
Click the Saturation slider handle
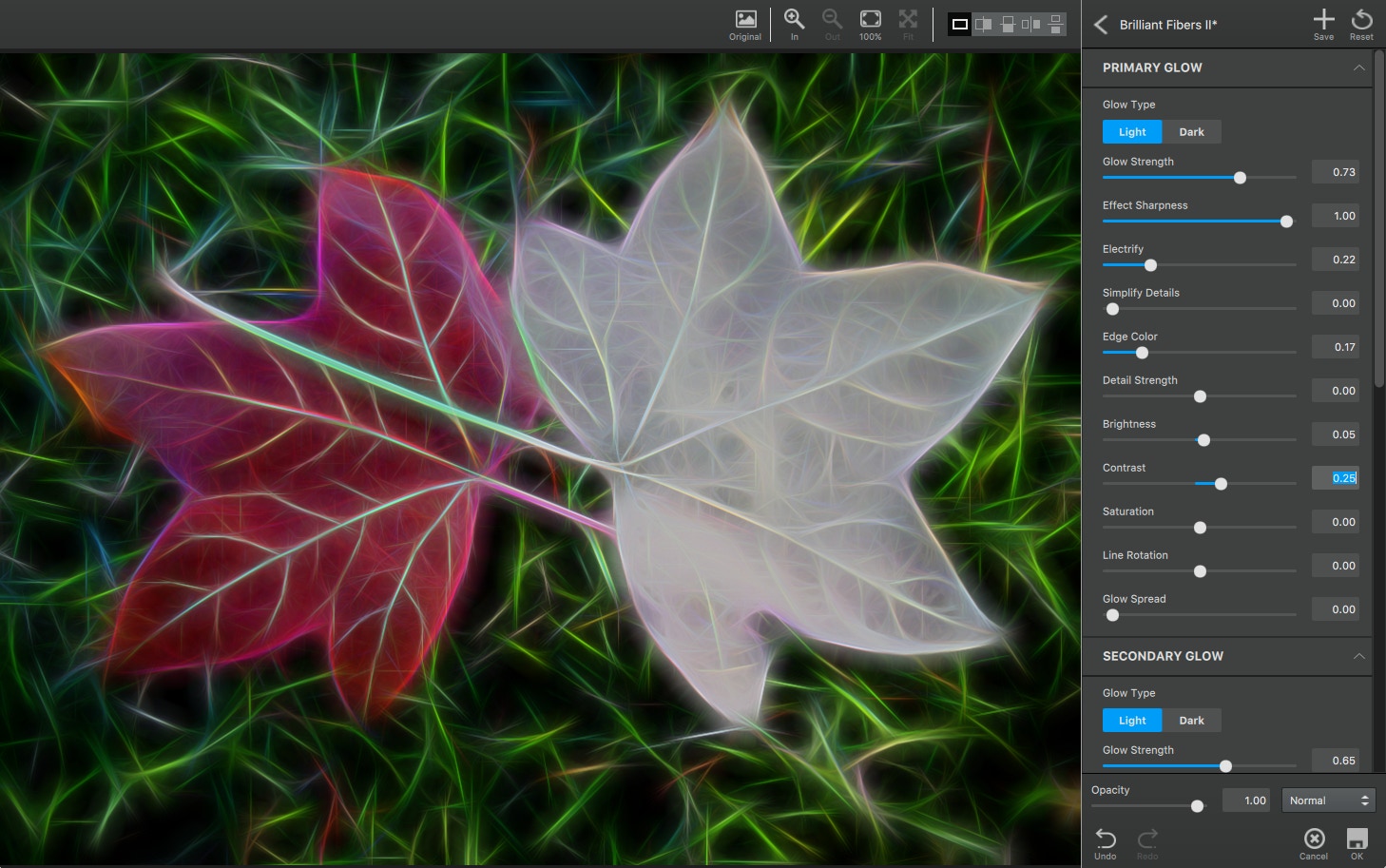1200,528
